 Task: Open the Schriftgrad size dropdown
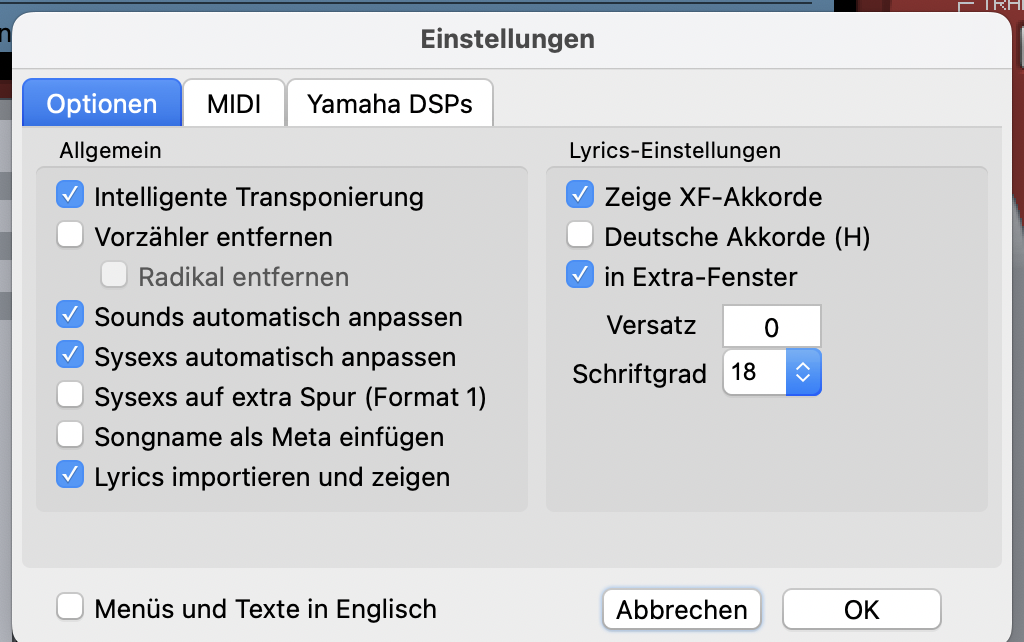(x=805, y=373)
